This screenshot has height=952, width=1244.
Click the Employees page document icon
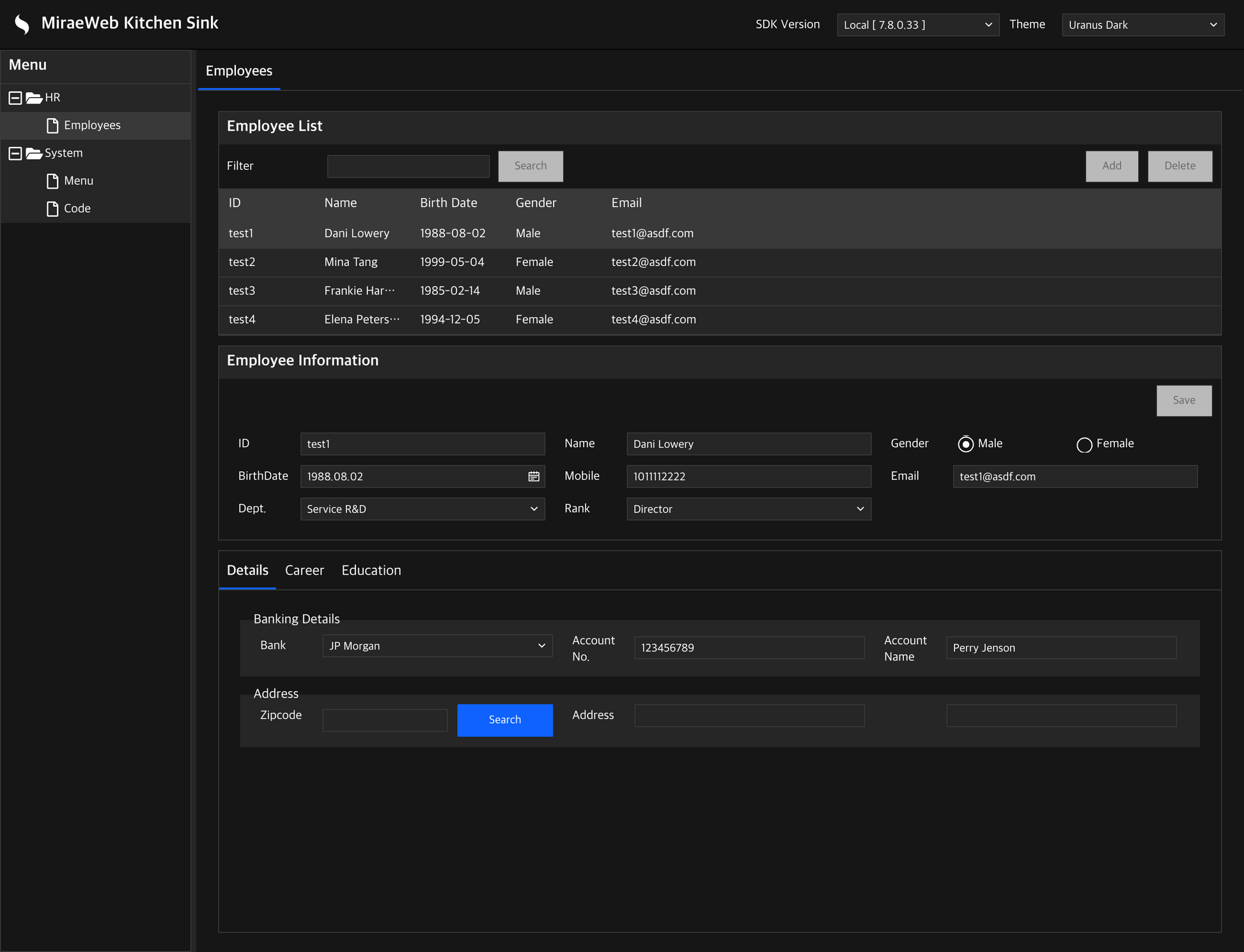point(52,125)
